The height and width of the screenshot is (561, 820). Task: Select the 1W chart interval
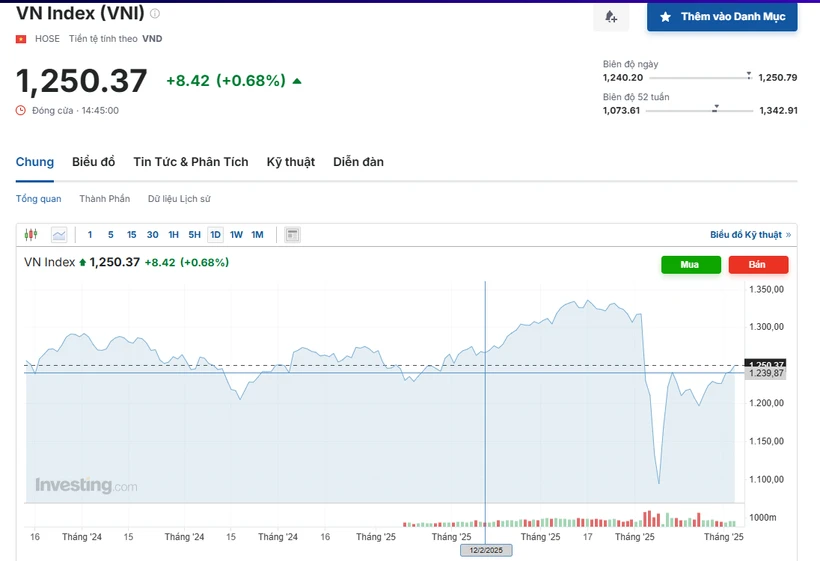click(236, 235)
